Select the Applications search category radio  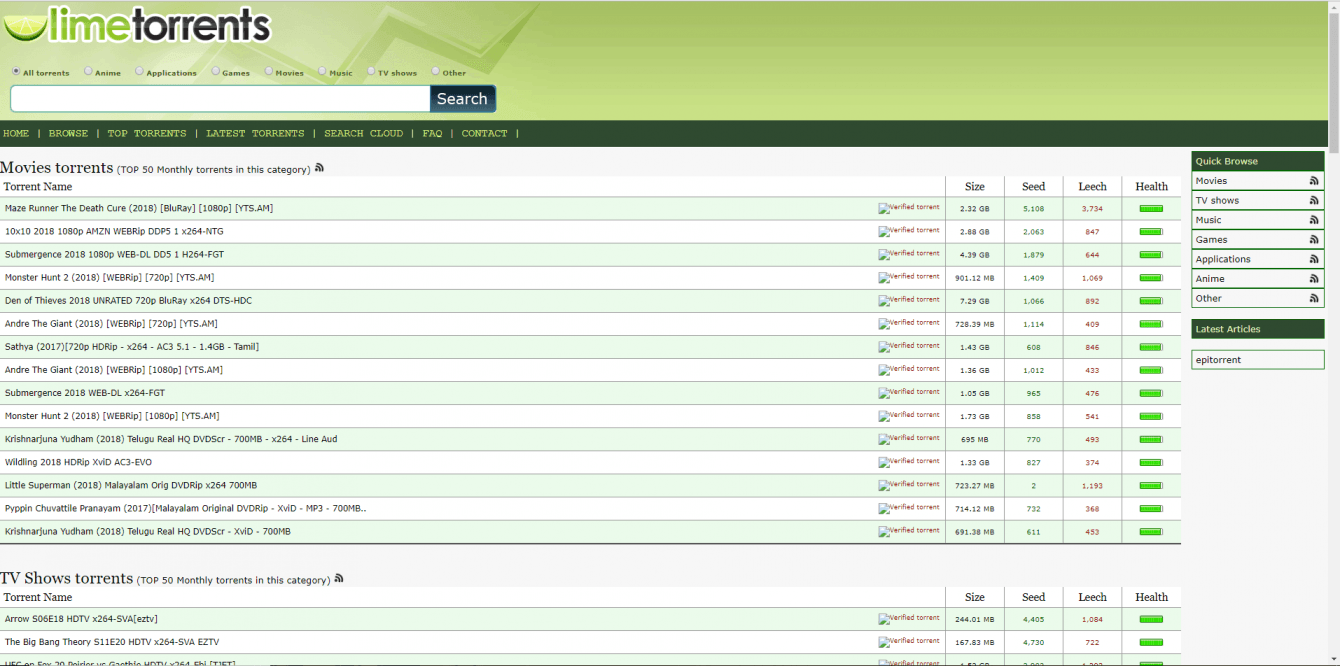click(139, 72)
